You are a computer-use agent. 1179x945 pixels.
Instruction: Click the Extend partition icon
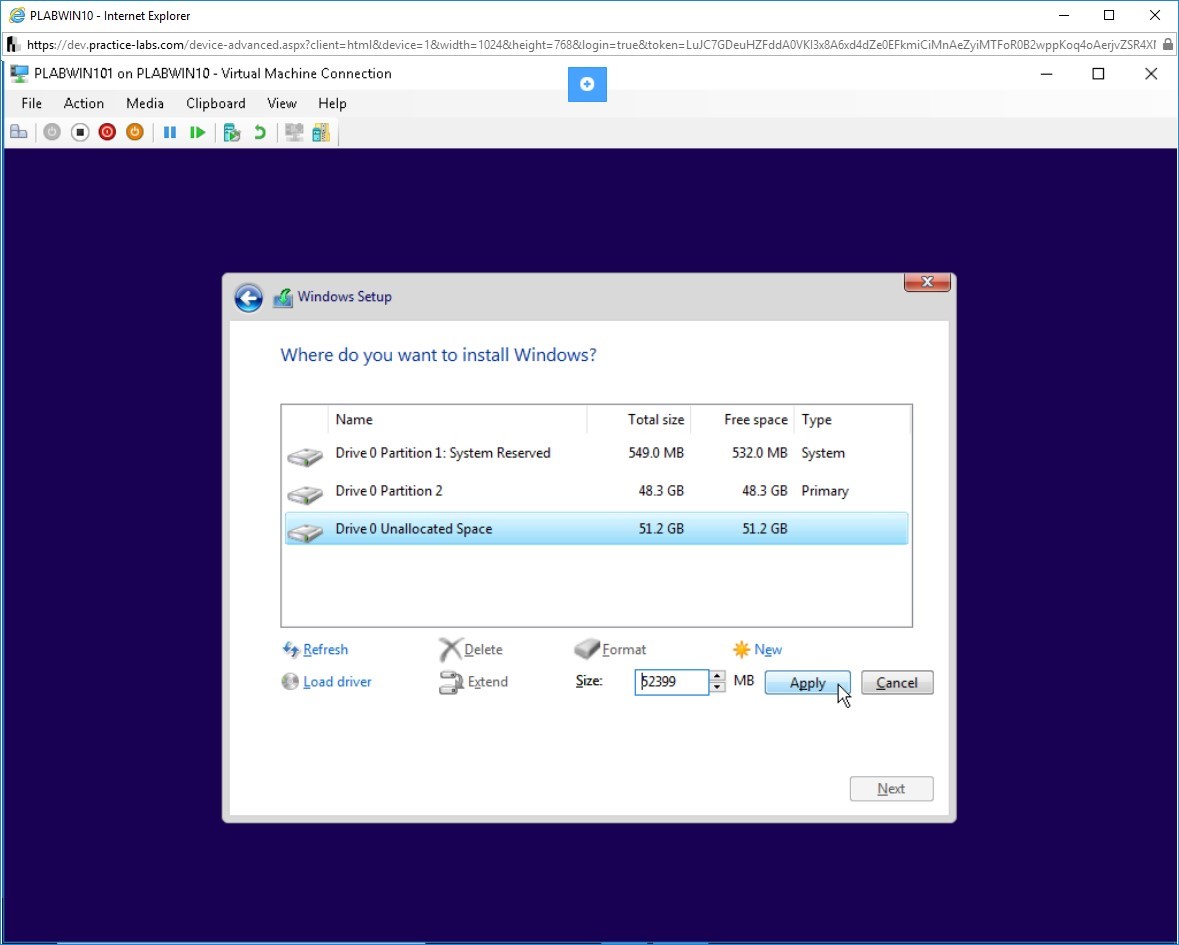(450, 683)
